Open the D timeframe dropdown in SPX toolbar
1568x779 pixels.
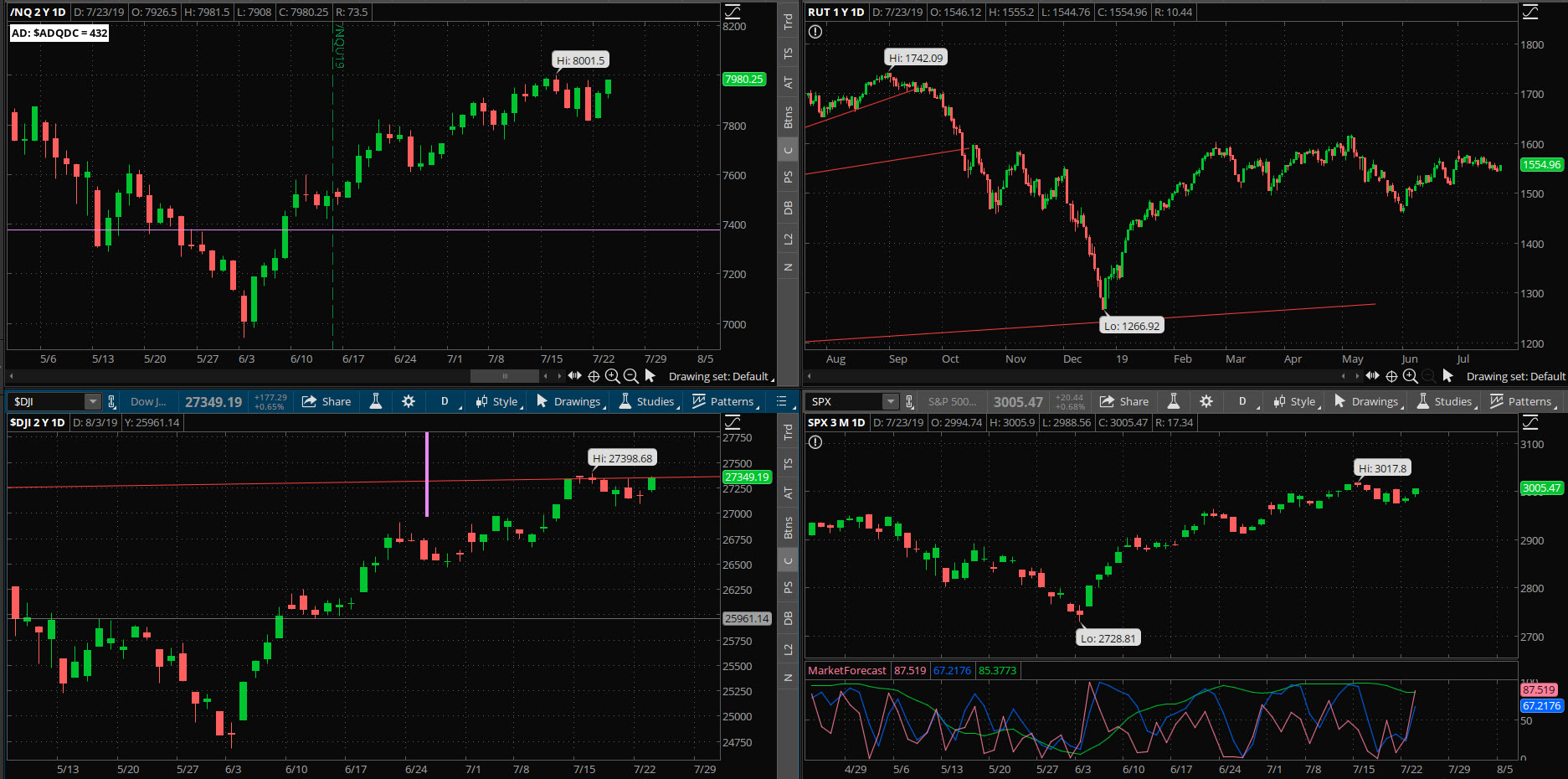(1242, 401)
